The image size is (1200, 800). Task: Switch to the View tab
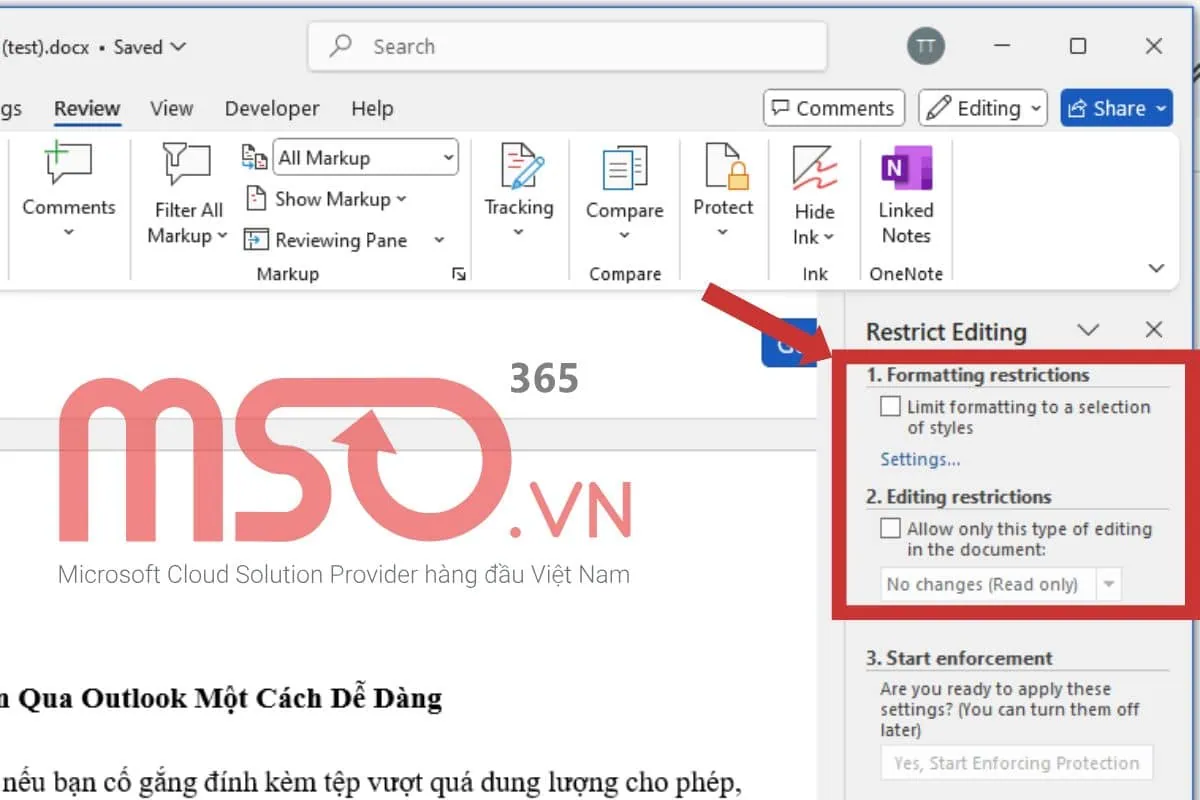pos(171,108)
